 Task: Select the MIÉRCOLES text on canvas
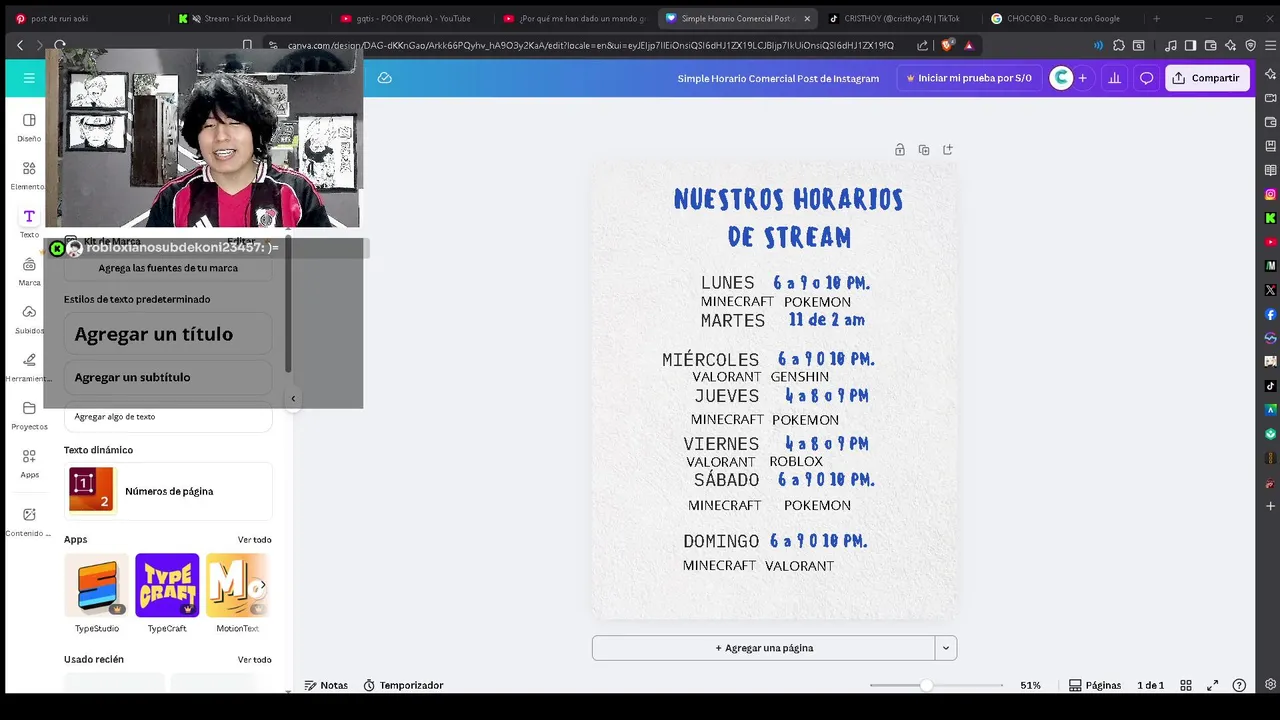coord(711,360)
